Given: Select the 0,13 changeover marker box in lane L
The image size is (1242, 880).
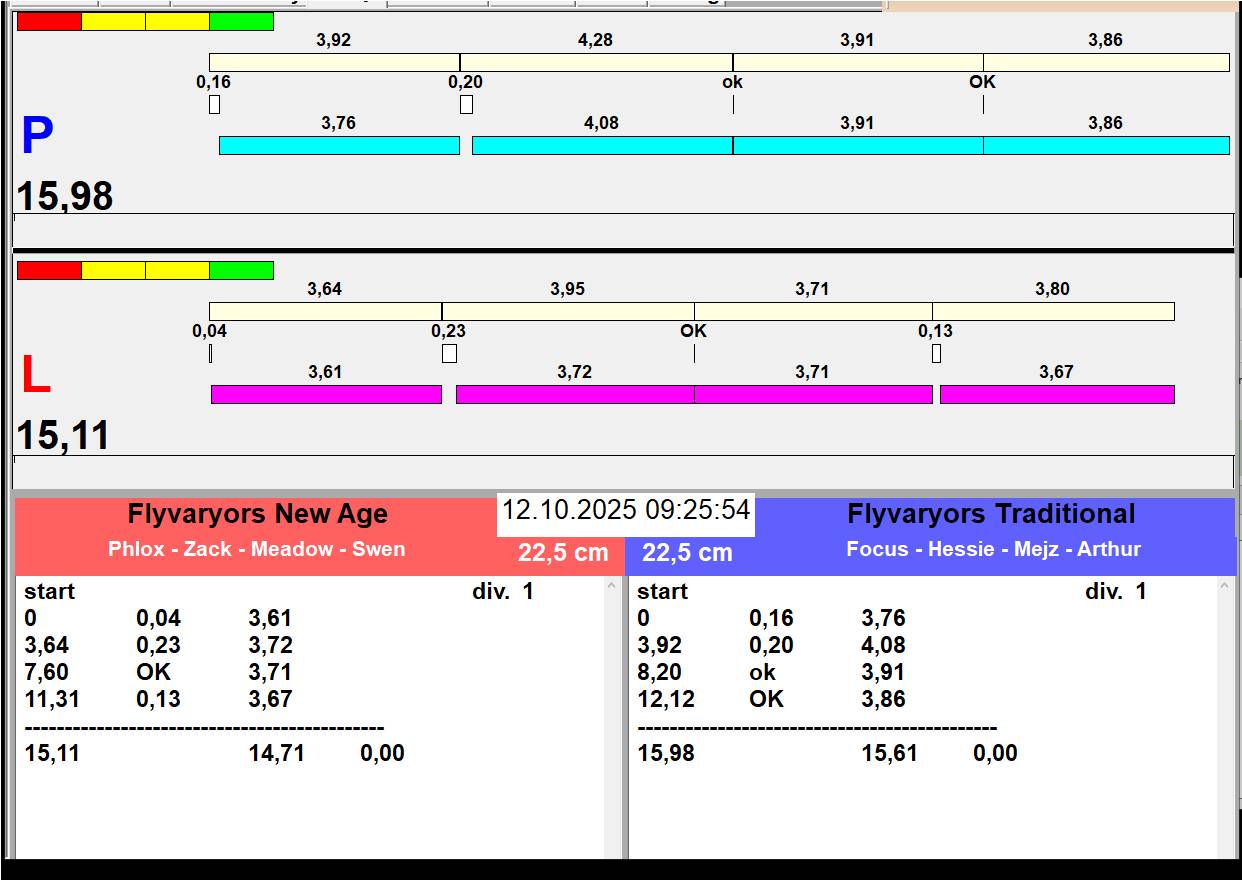Looking at the screenshot, I should point(936,353).
